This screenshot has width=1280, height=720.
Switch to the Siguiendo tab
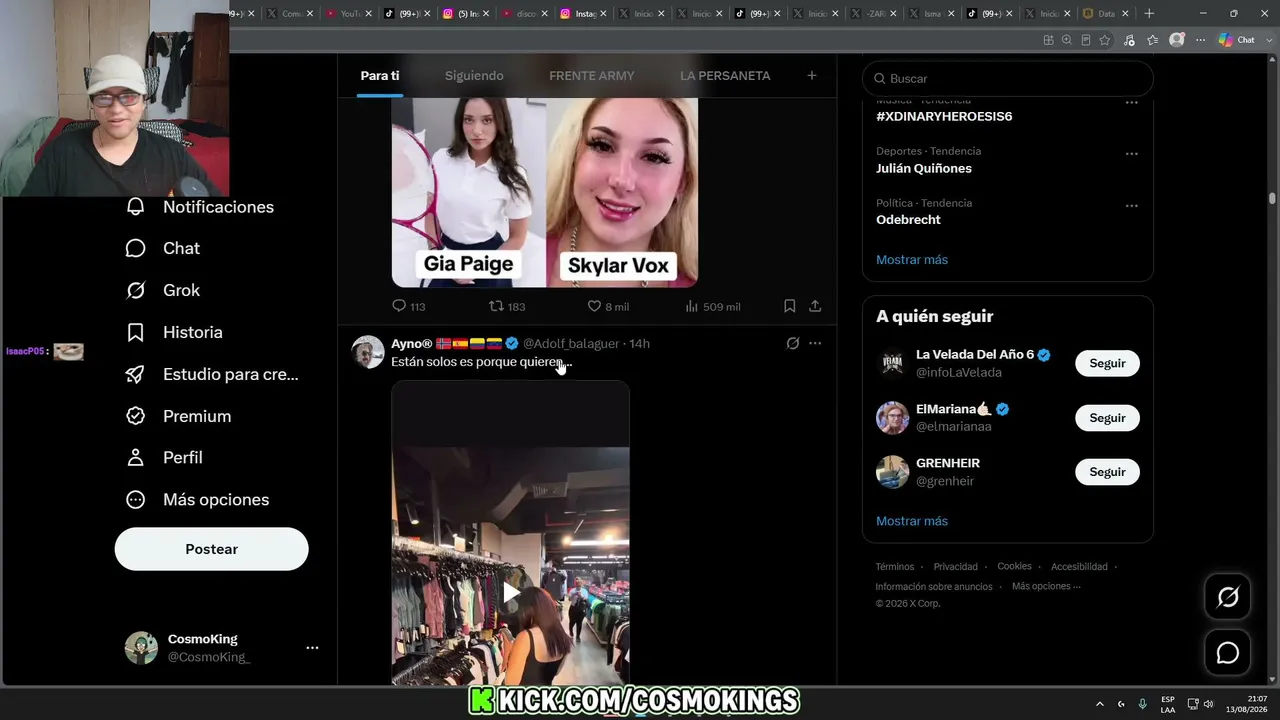(x=474, y=75)
